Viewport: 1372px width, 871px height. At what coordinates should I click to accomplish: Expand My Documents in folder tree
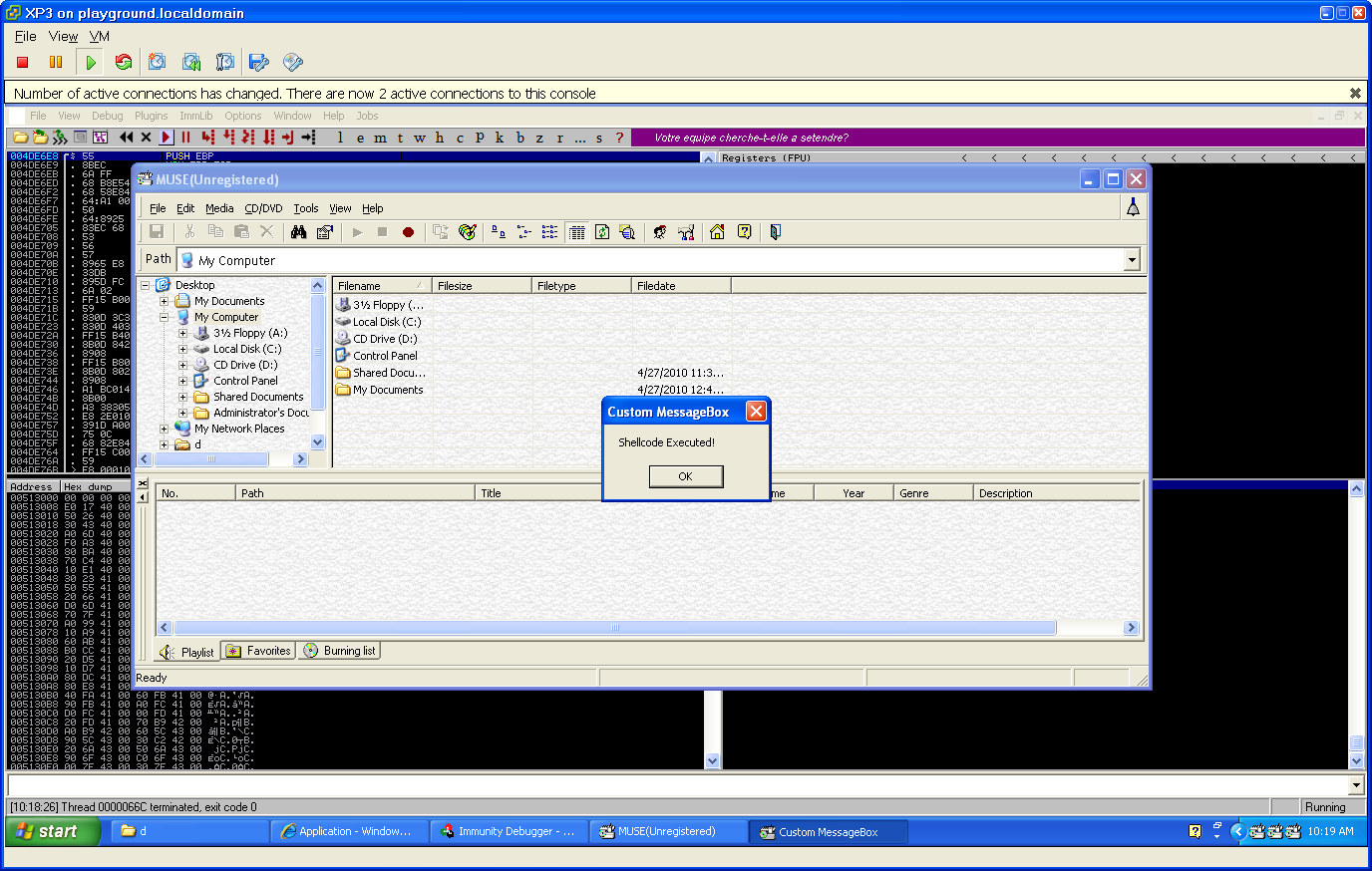(x=164, y=301)
